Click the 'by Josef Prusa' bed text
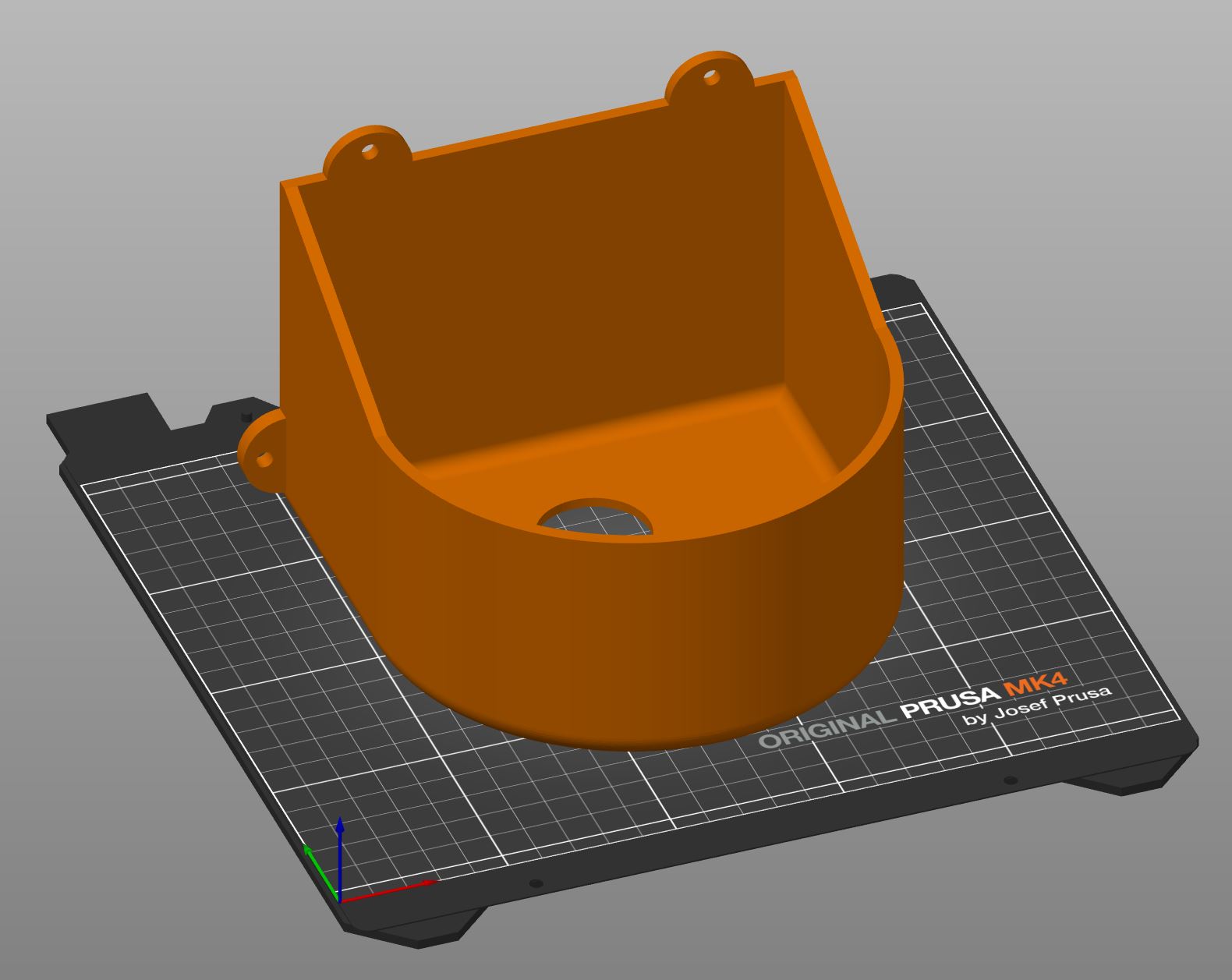 1037,706
